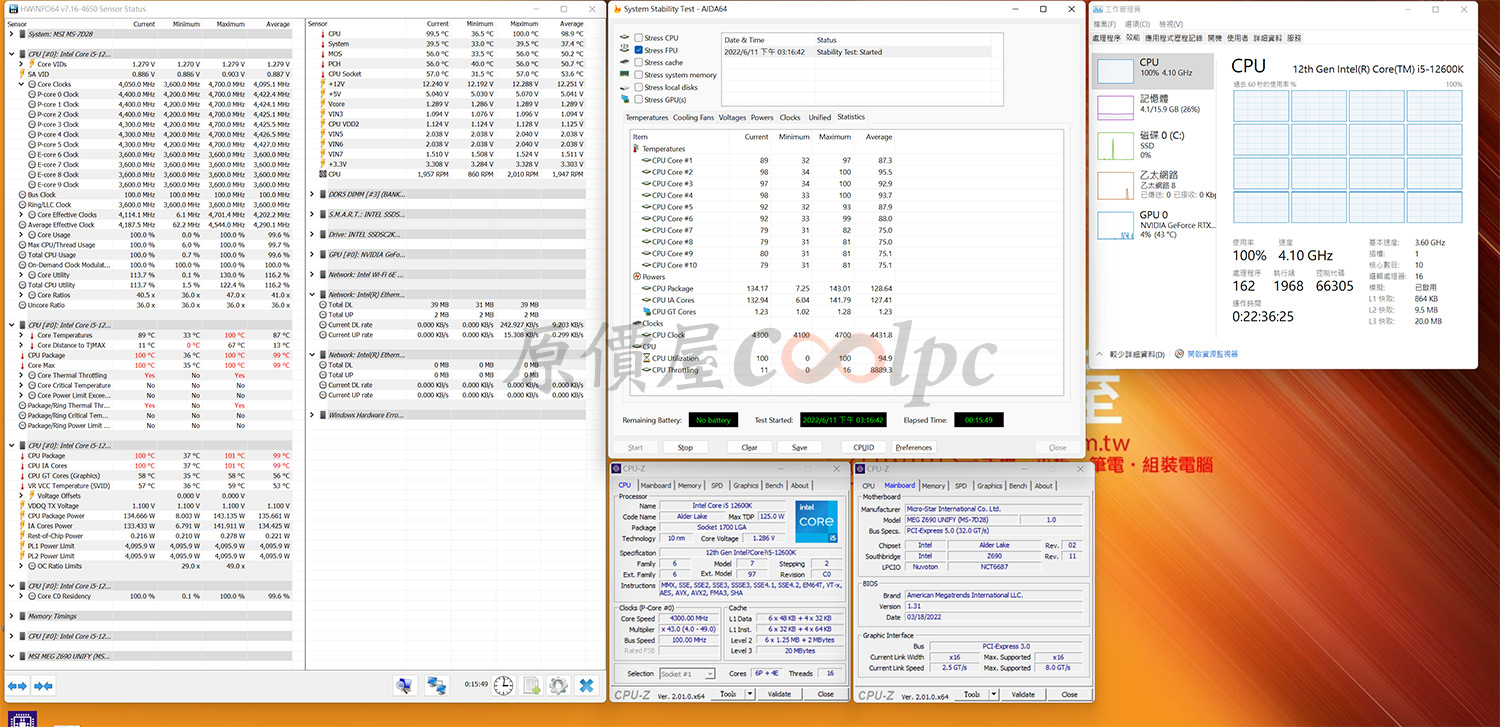Click Task Manager title bar icon
The width and height of the screenshot is (1500, 727).
point(1099,8)
